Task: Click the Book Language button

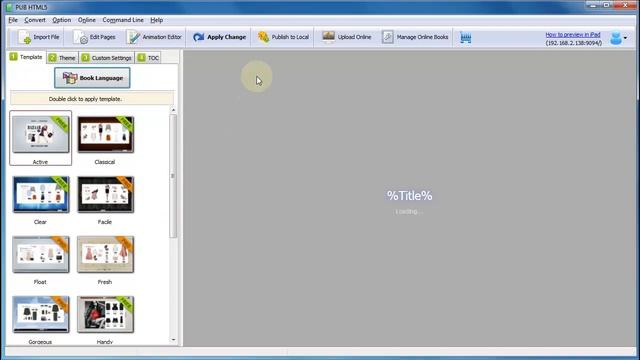Action: pyautogui.click(x=92, y=78)
